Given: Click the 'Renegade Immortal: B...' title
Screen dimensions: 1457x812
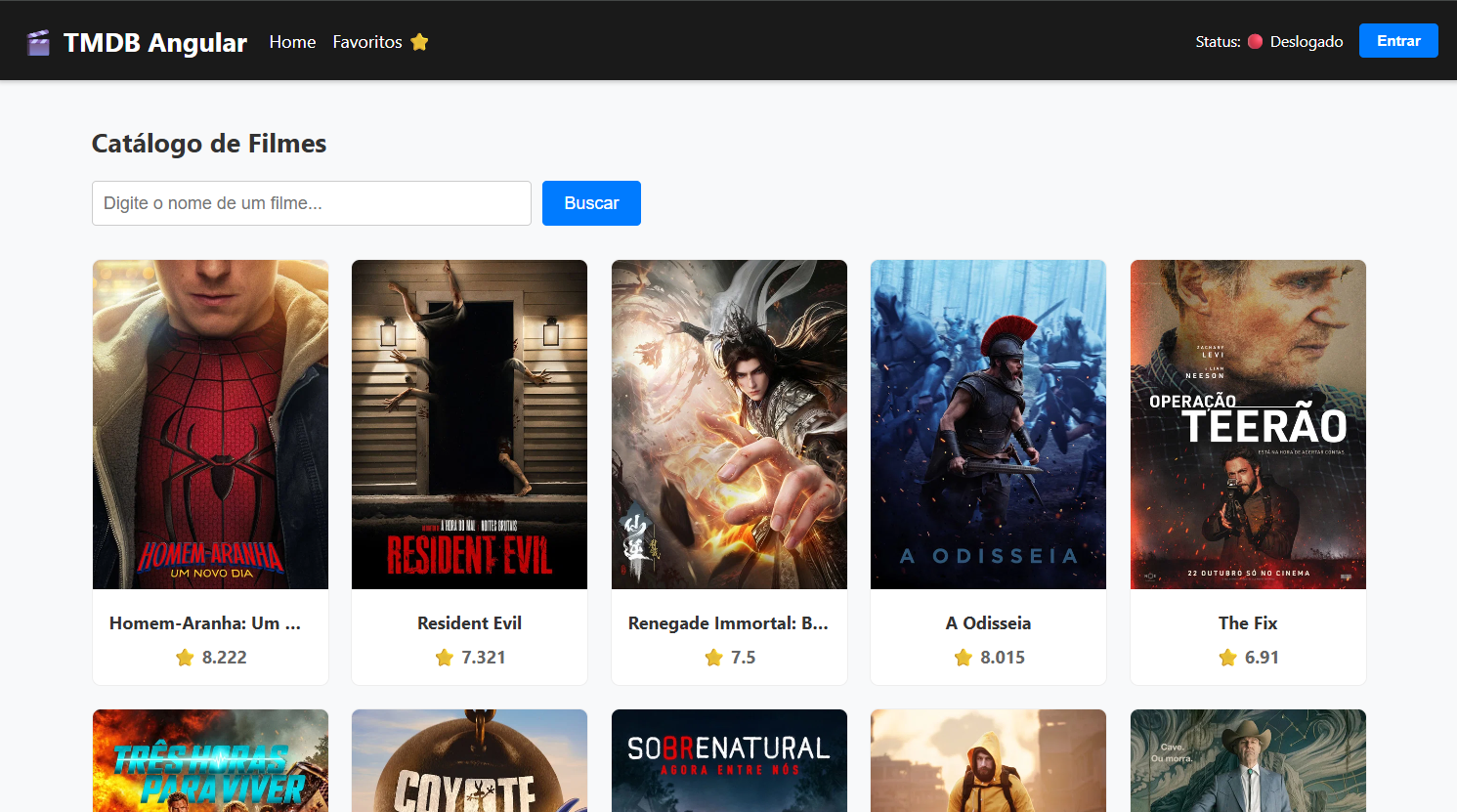Looking at the screenshot, I should 729,623.
